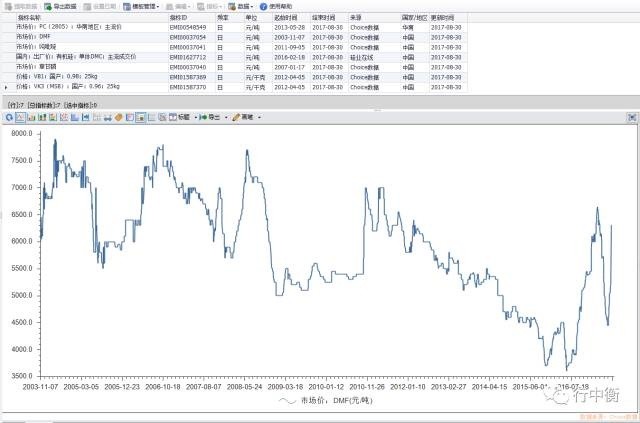Click the 国家/地区 column header
This screenshot has height=423, width=640.
(414, 18)
